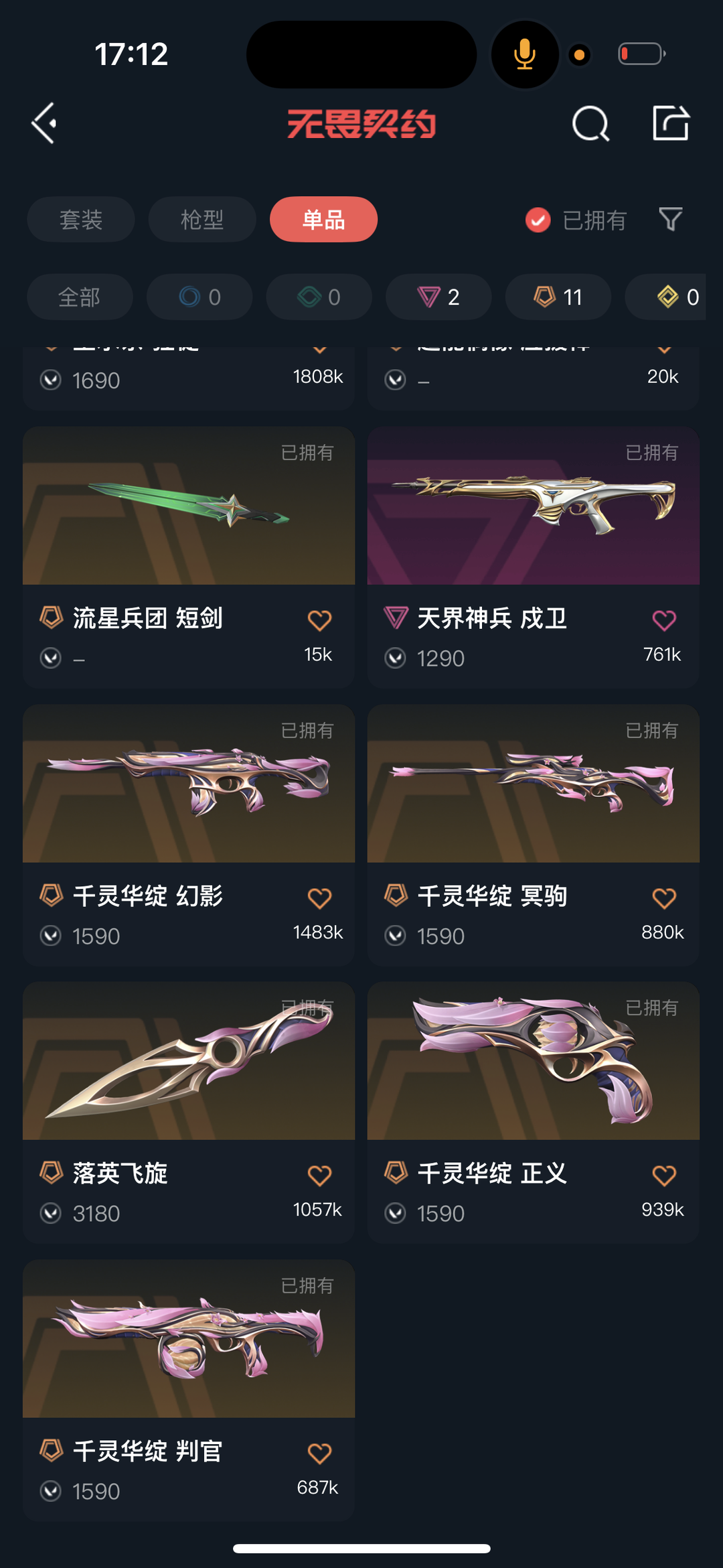
Task: Open 千灵华绽 正义 pistol thumbnail
Action: coord(534,1061)
